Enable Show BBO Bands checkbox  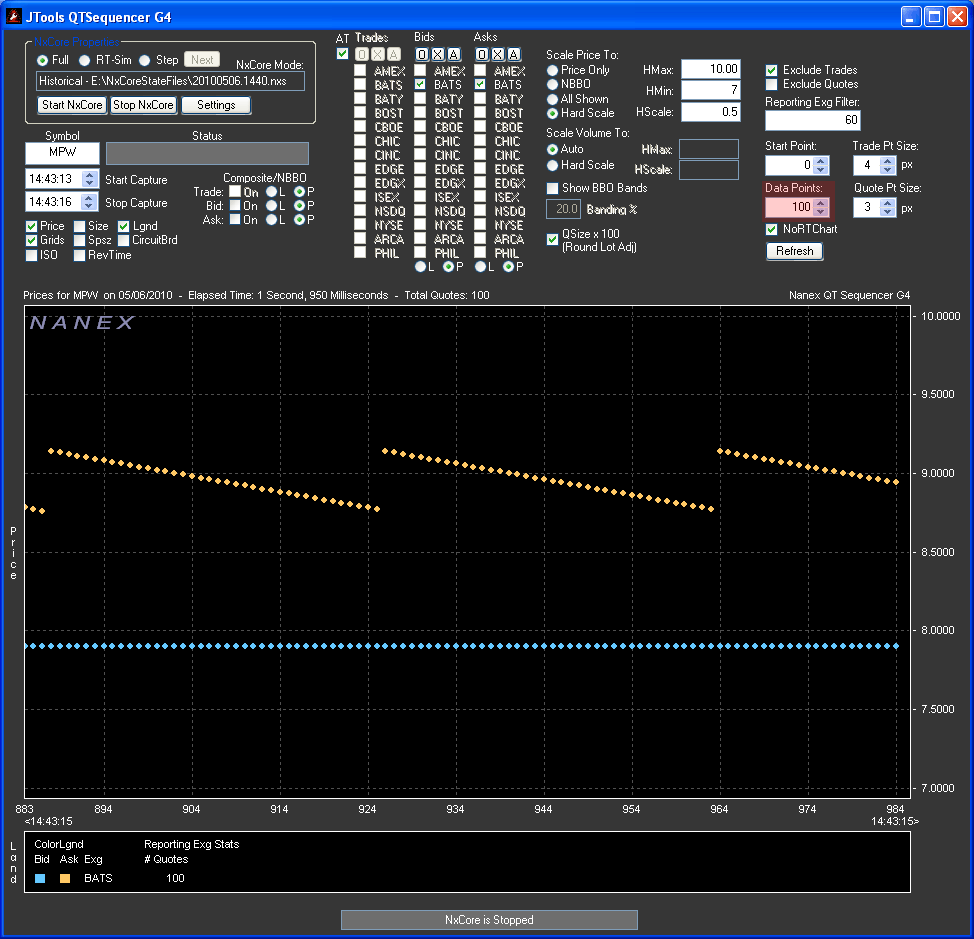(552, 188)
